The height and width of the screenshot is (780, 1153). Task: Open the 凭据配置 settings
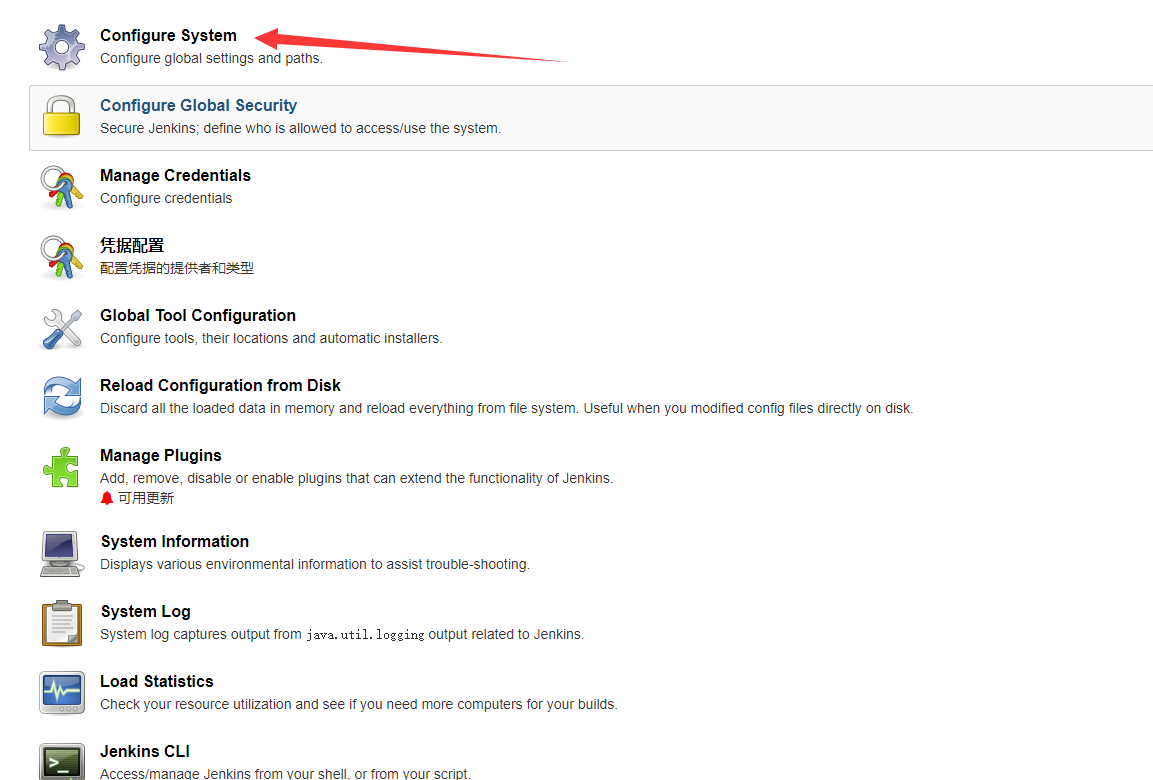click(x=134, y=245)
